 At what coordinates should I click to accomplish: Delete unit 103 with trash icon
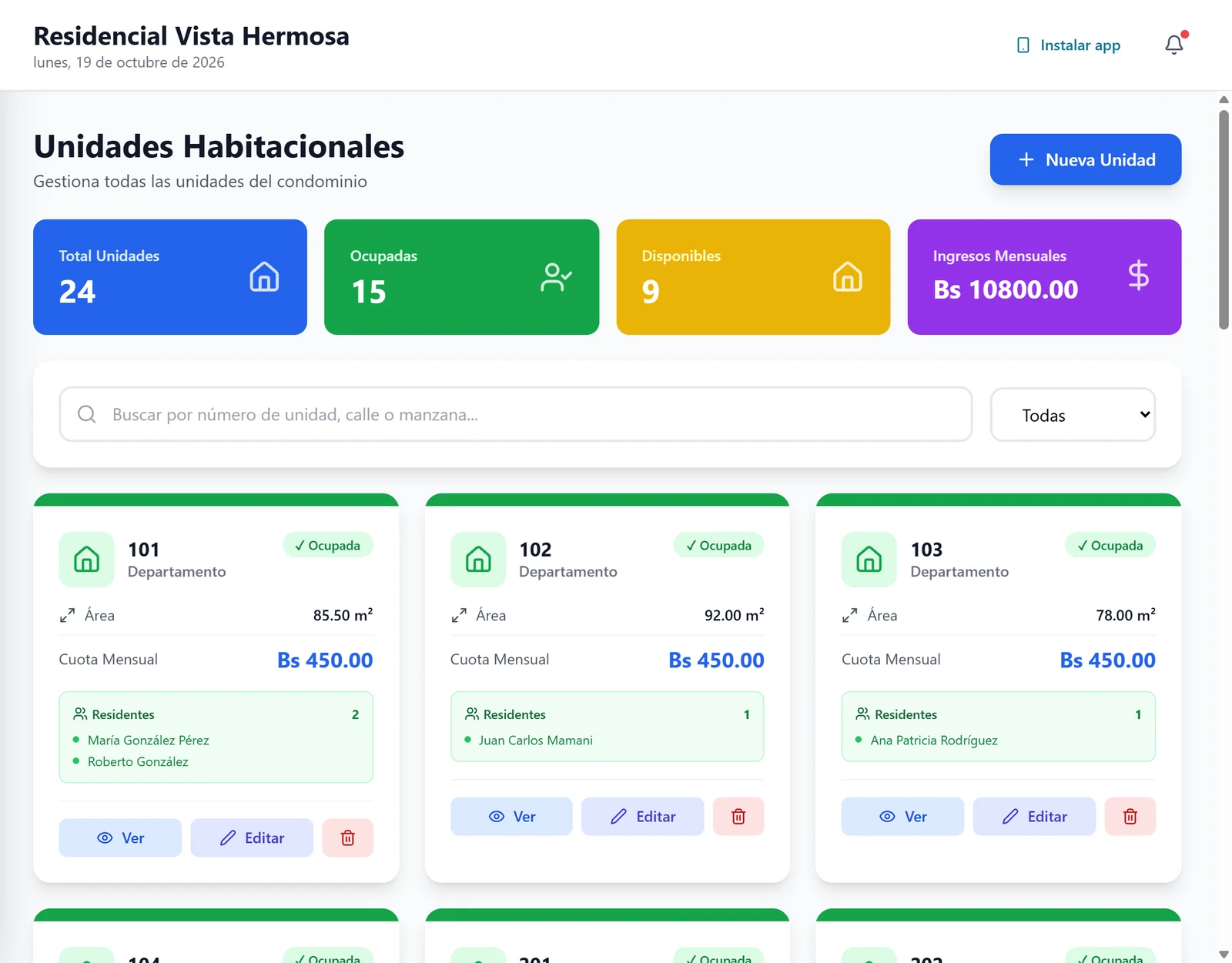tap(1130, 816)
